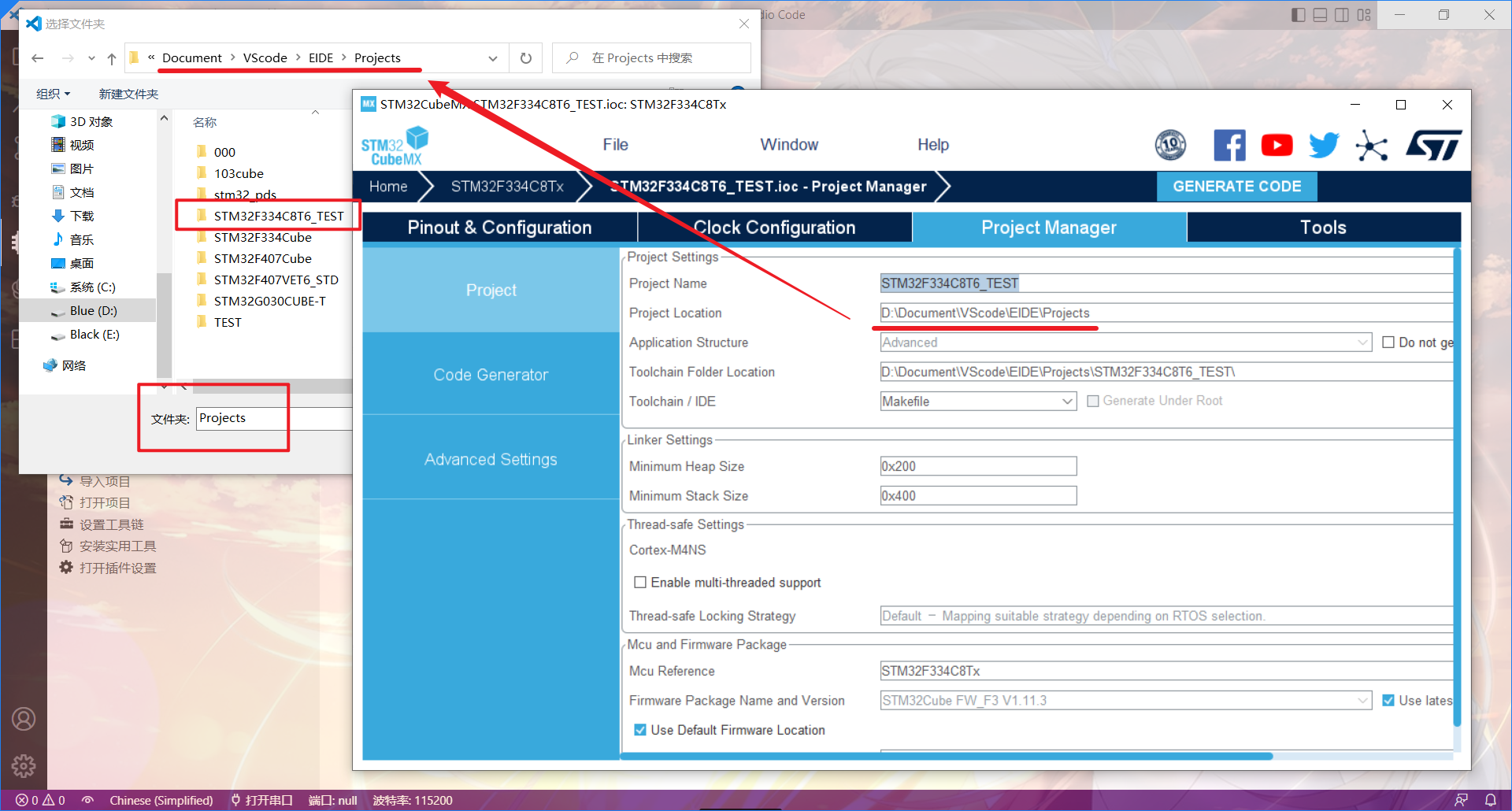The width and height of the screenshot is (1512, 811).
Task: Click Home breadcrumb in STM32CubeMX
Action: (x=388, y=187)
